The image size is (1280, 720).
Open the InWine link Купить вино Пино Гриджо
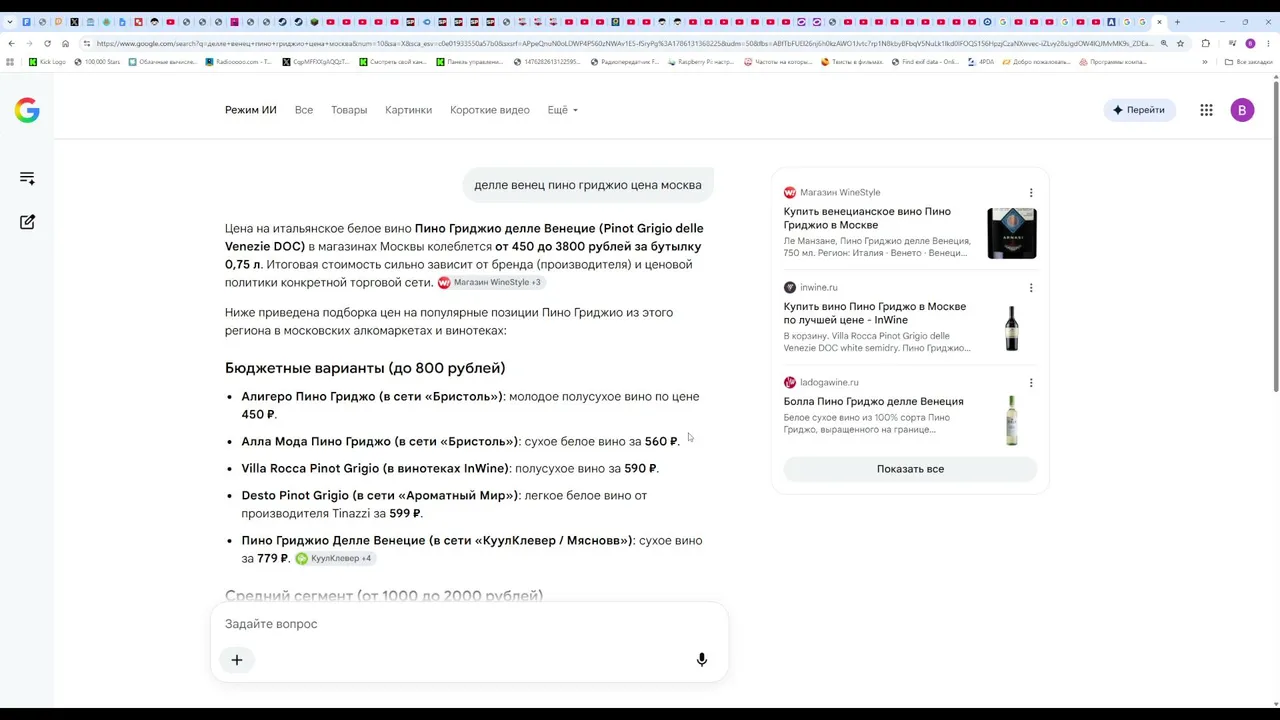click(875, 313)
